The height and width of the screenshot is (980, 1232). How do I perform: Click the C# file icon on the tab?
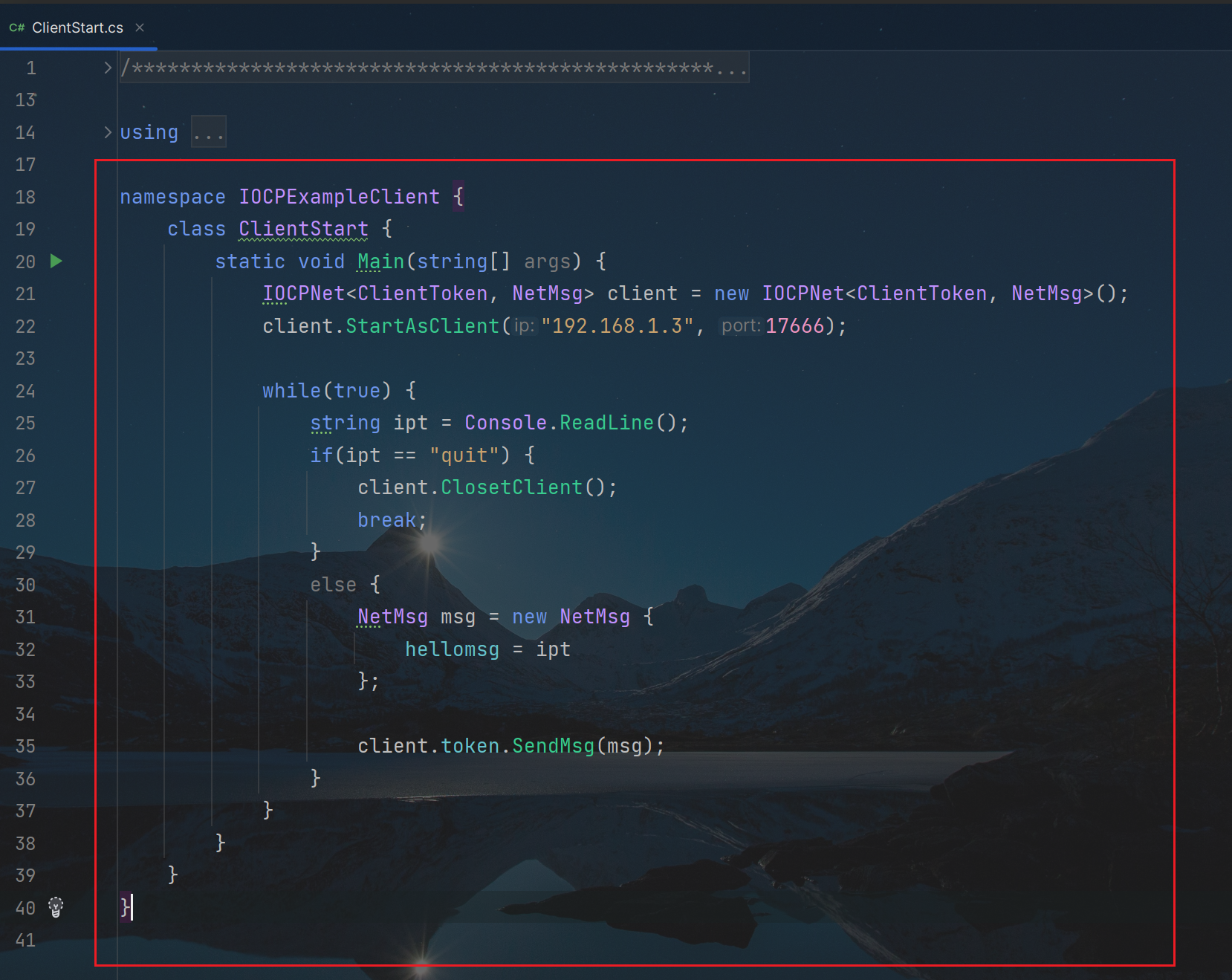coord(17,27)
